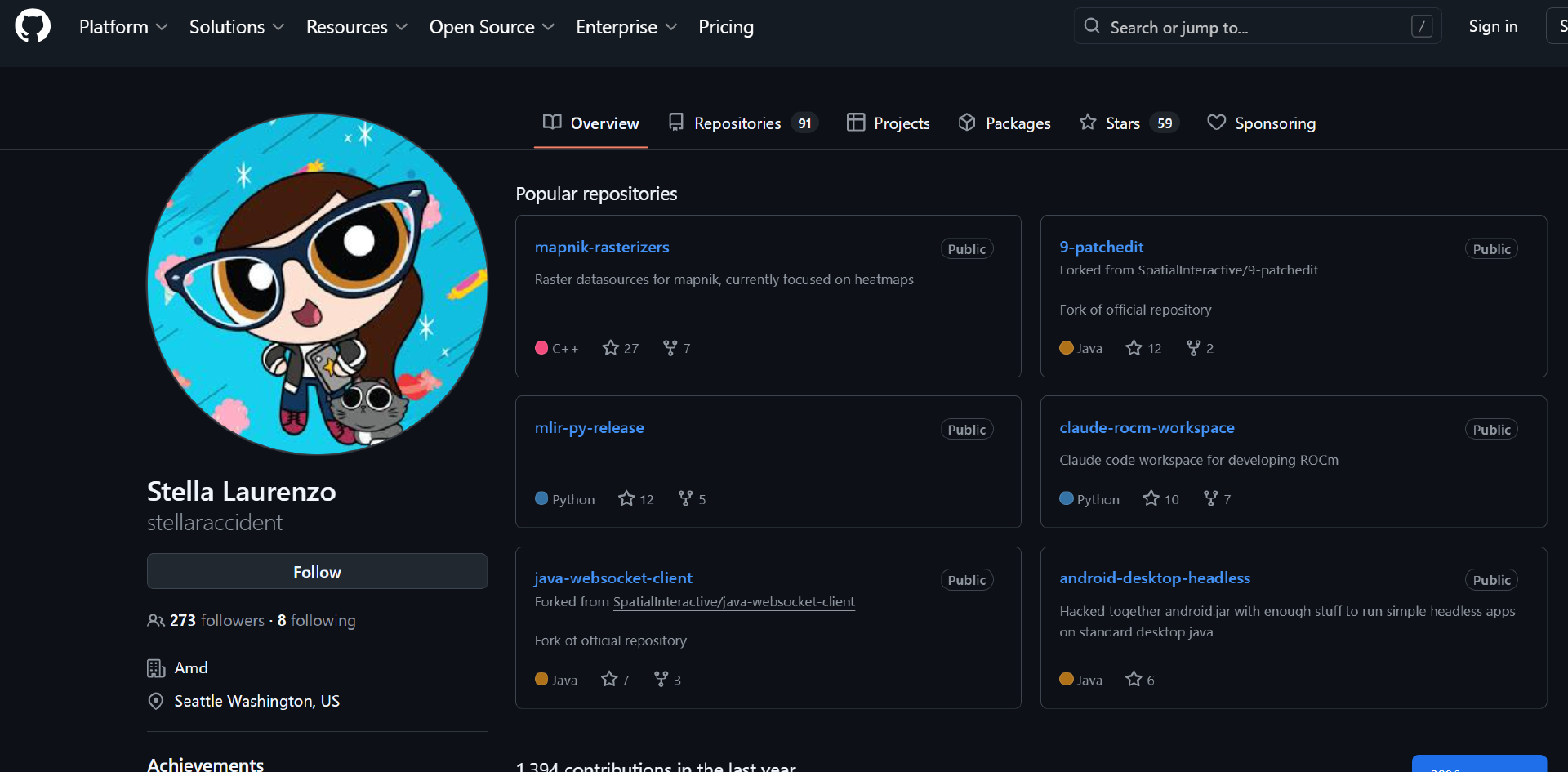Click the Amd company name
Image resolution: width=1568 pixels, height=772 pixels.
[x=191, y=668]
